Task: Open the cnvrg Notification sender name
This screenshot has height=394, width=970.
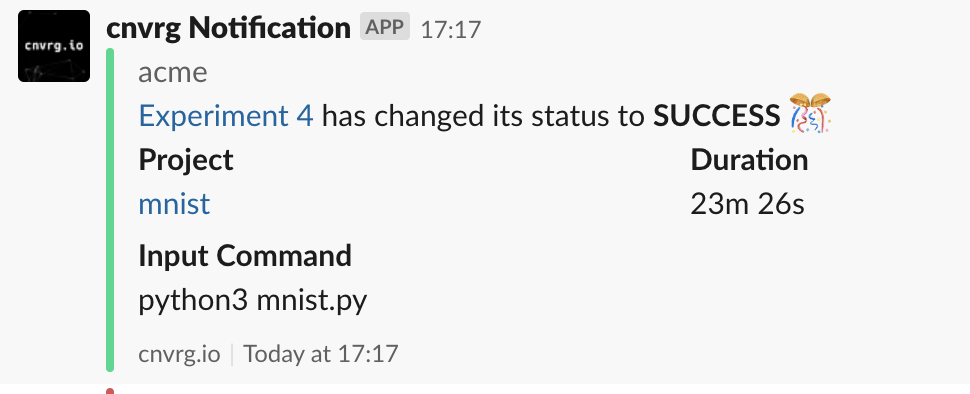Action: pyautogui.click(x=228, y=28)
